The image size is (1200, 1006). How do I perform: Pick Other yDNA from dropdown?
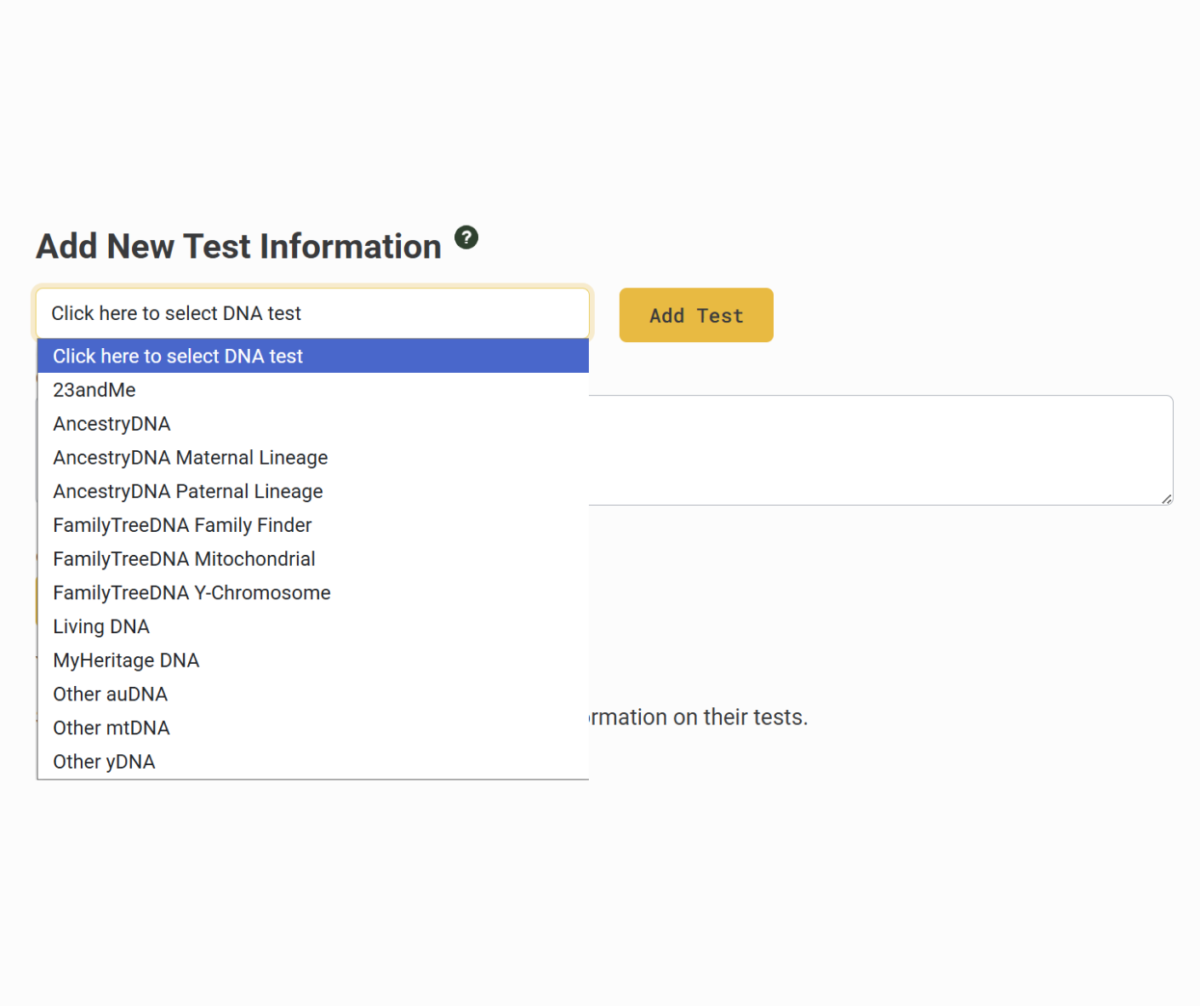313,762
